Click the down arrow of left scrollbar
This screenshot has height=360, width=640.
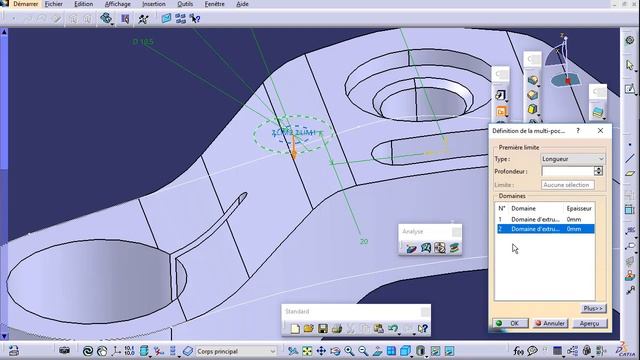point(4,336)
